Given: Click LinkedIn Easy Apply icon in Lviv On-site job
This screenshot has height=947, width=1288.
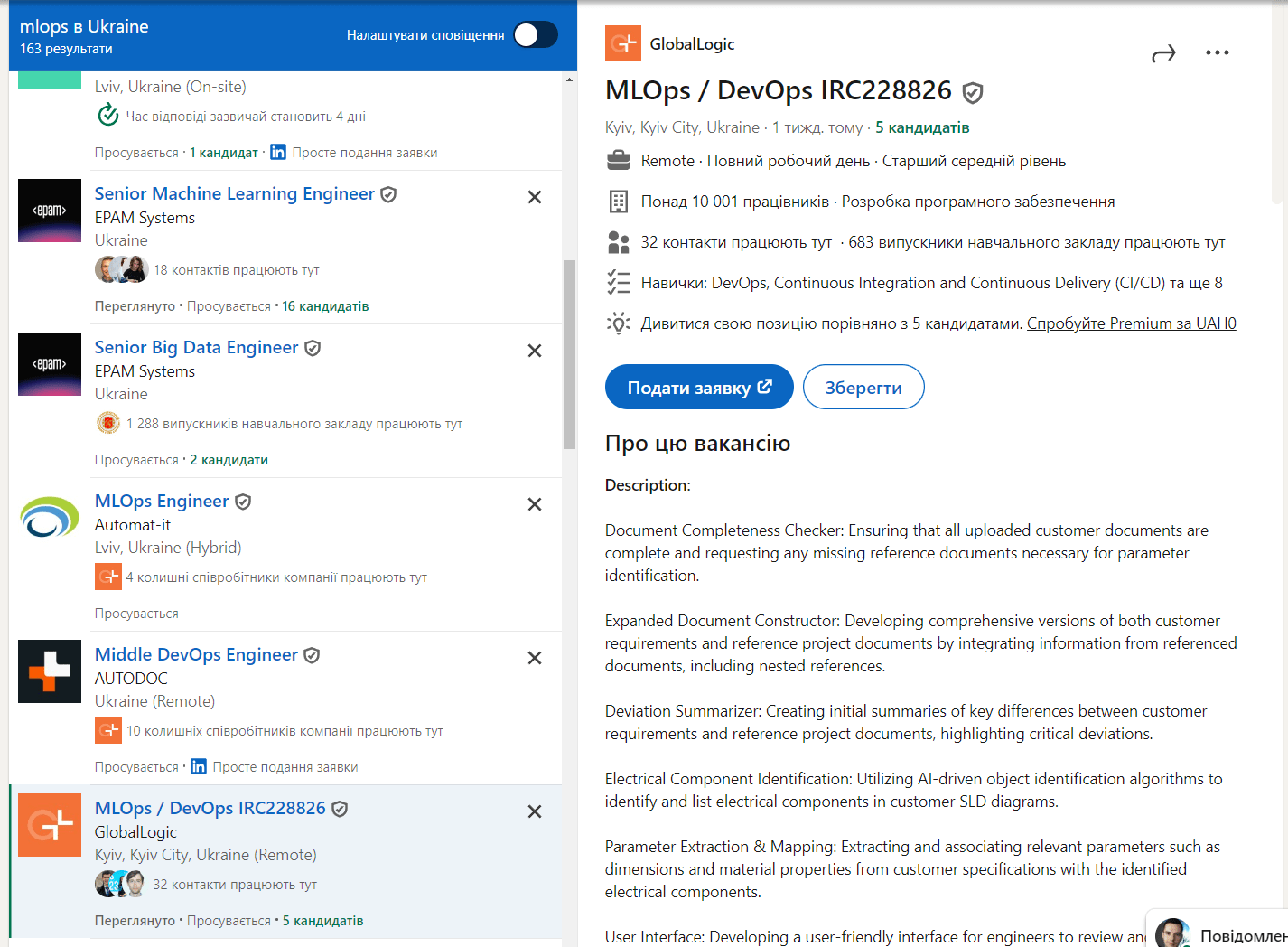Looking at the screenshot, I should pyautogui.click(x=278, y=152).
